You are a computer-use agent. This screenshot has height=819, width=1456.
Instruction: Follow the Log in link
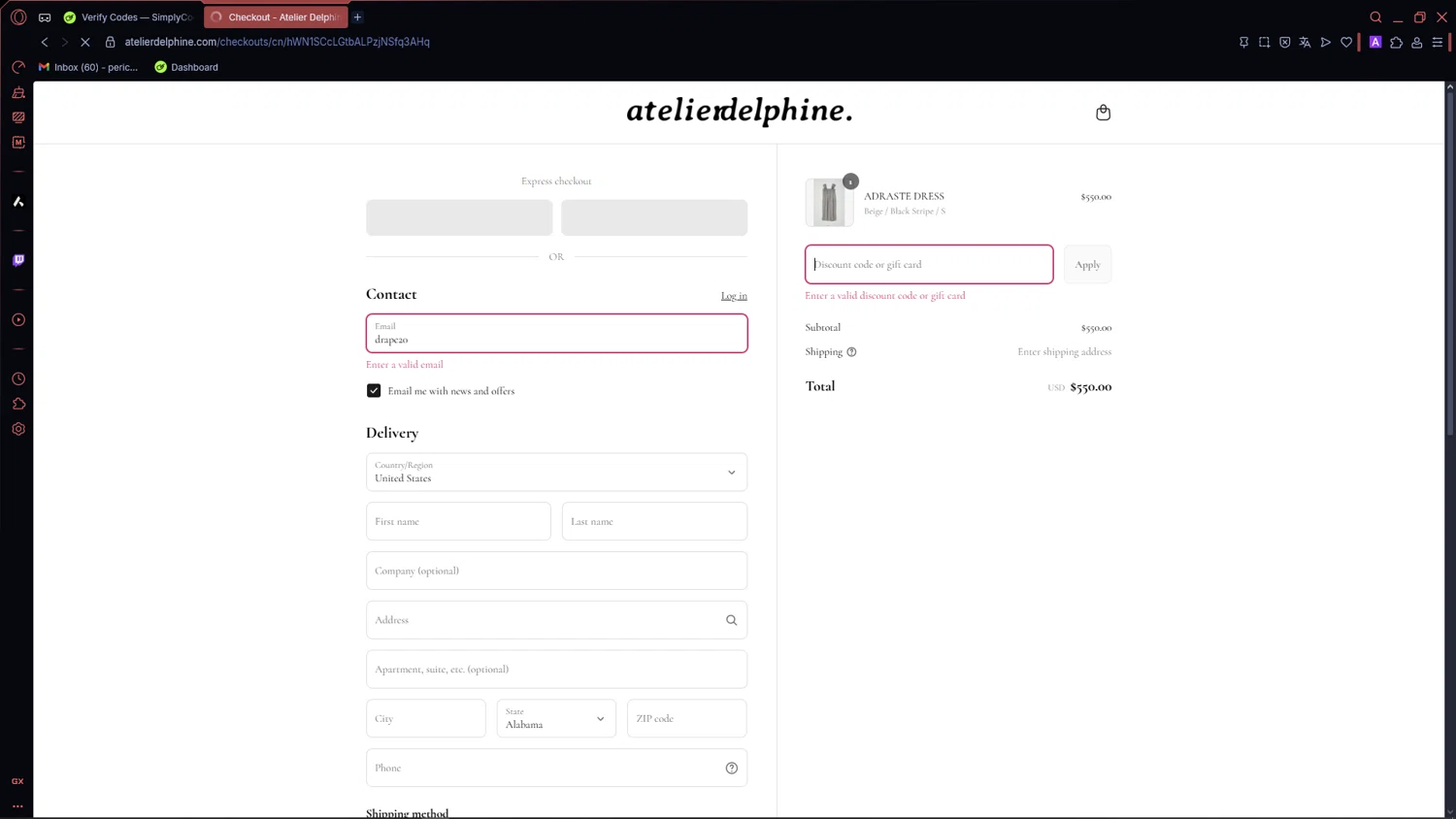[734, 296]
